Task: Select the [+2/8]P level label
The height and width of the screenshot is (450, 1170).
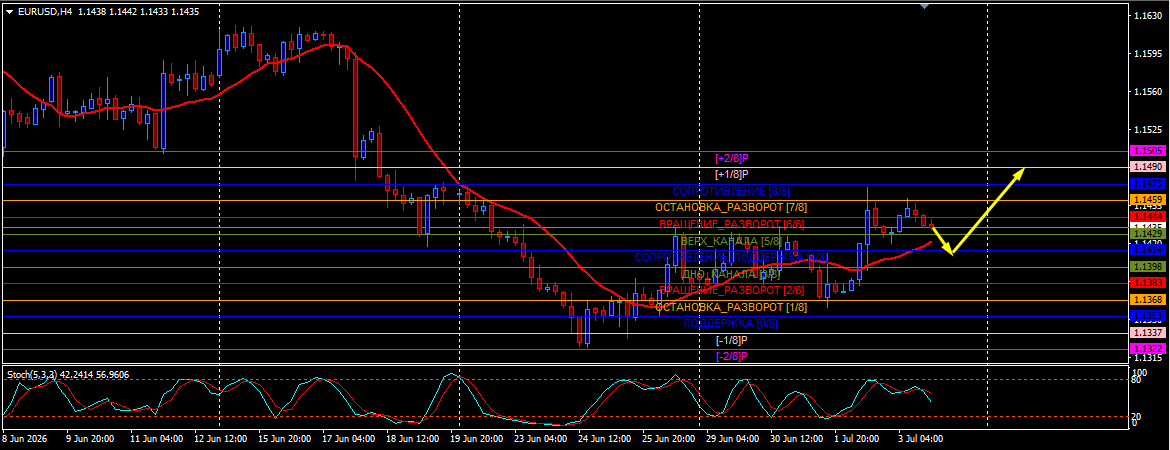Action: 731,158
